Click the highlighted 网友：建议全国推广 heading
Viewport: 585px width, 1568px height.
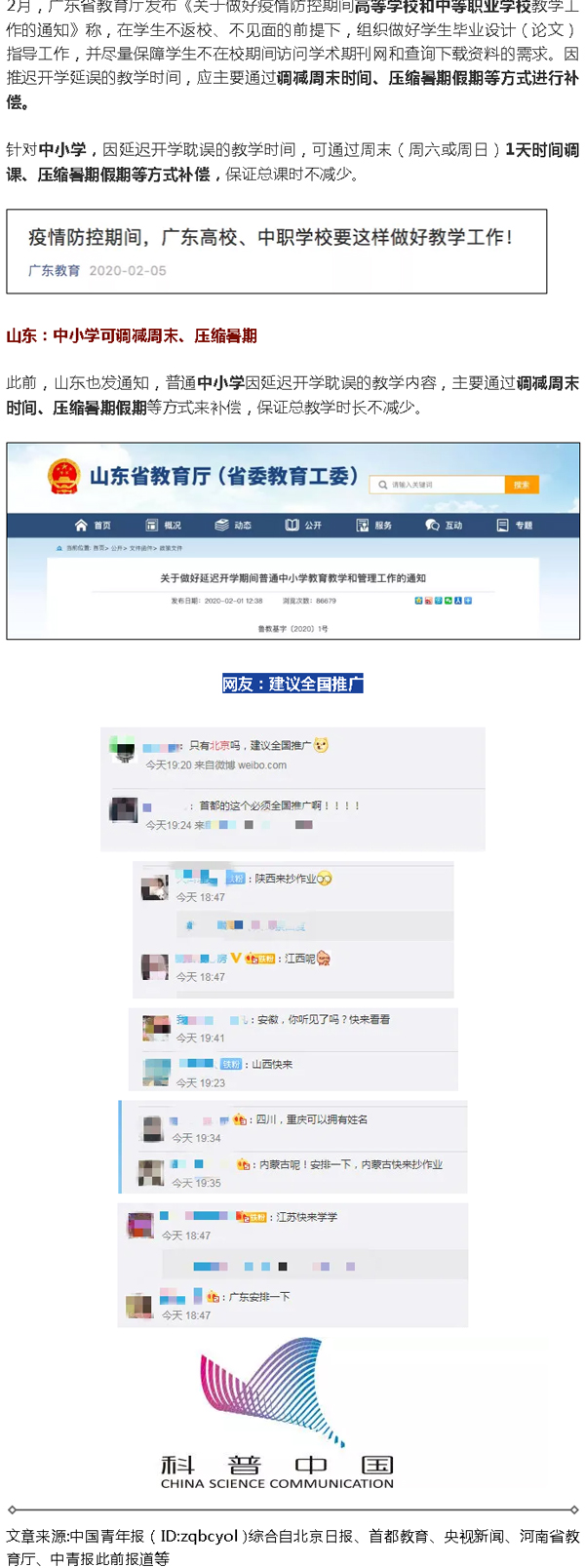(292, 684)
